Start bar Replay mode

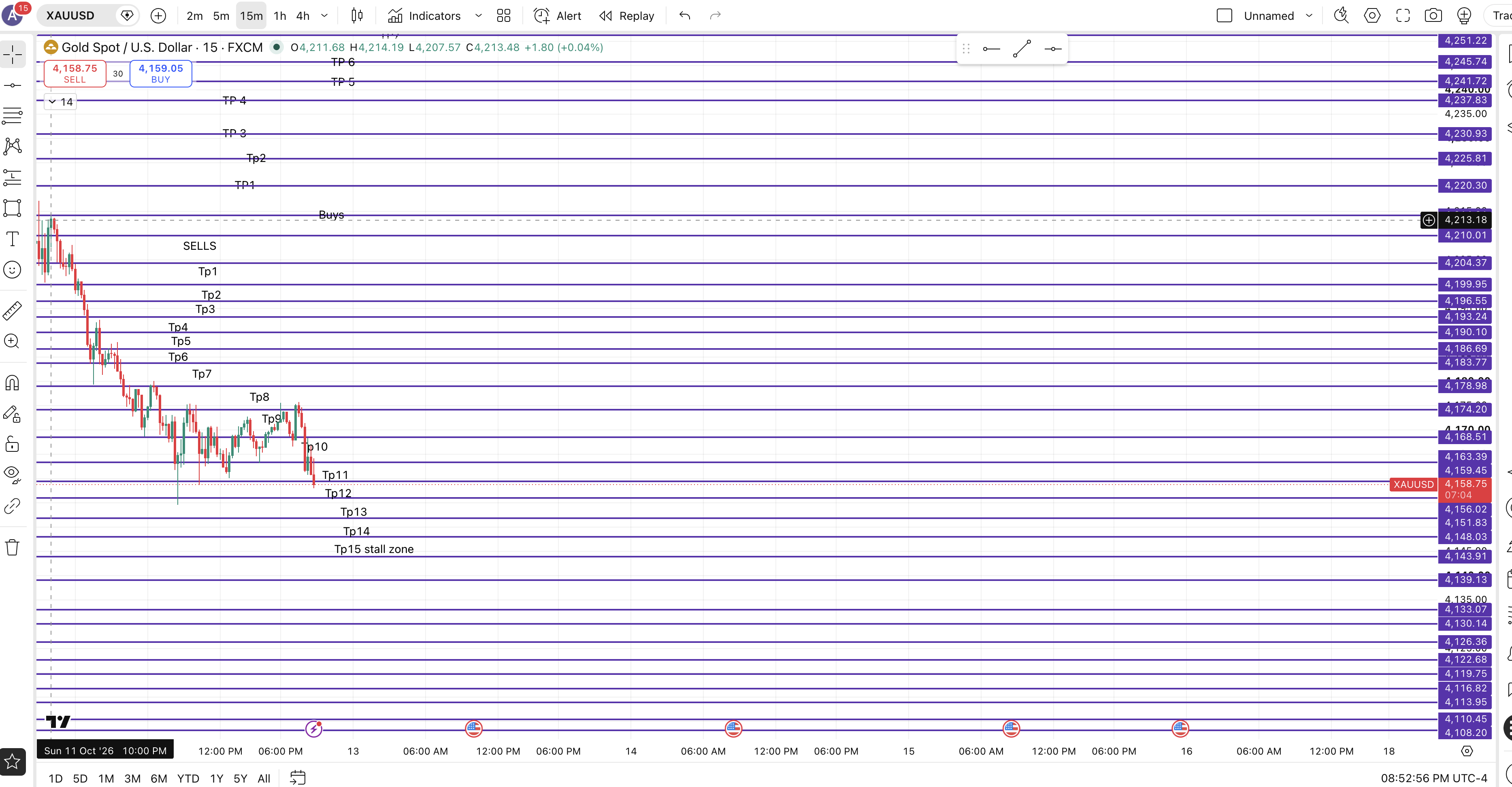pos(627,16)
